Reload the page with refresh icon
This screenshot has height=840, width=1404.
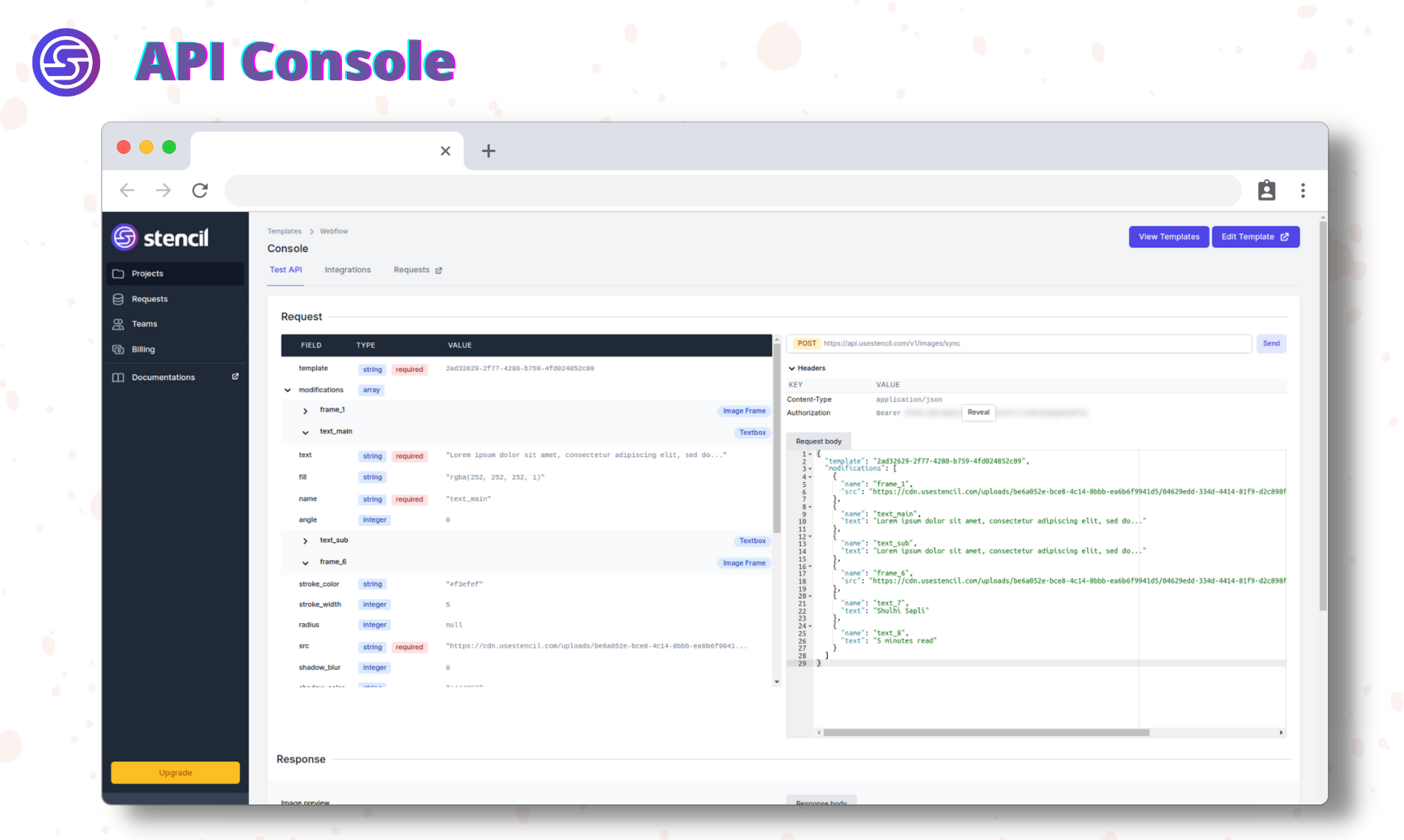tap(200, 191)
